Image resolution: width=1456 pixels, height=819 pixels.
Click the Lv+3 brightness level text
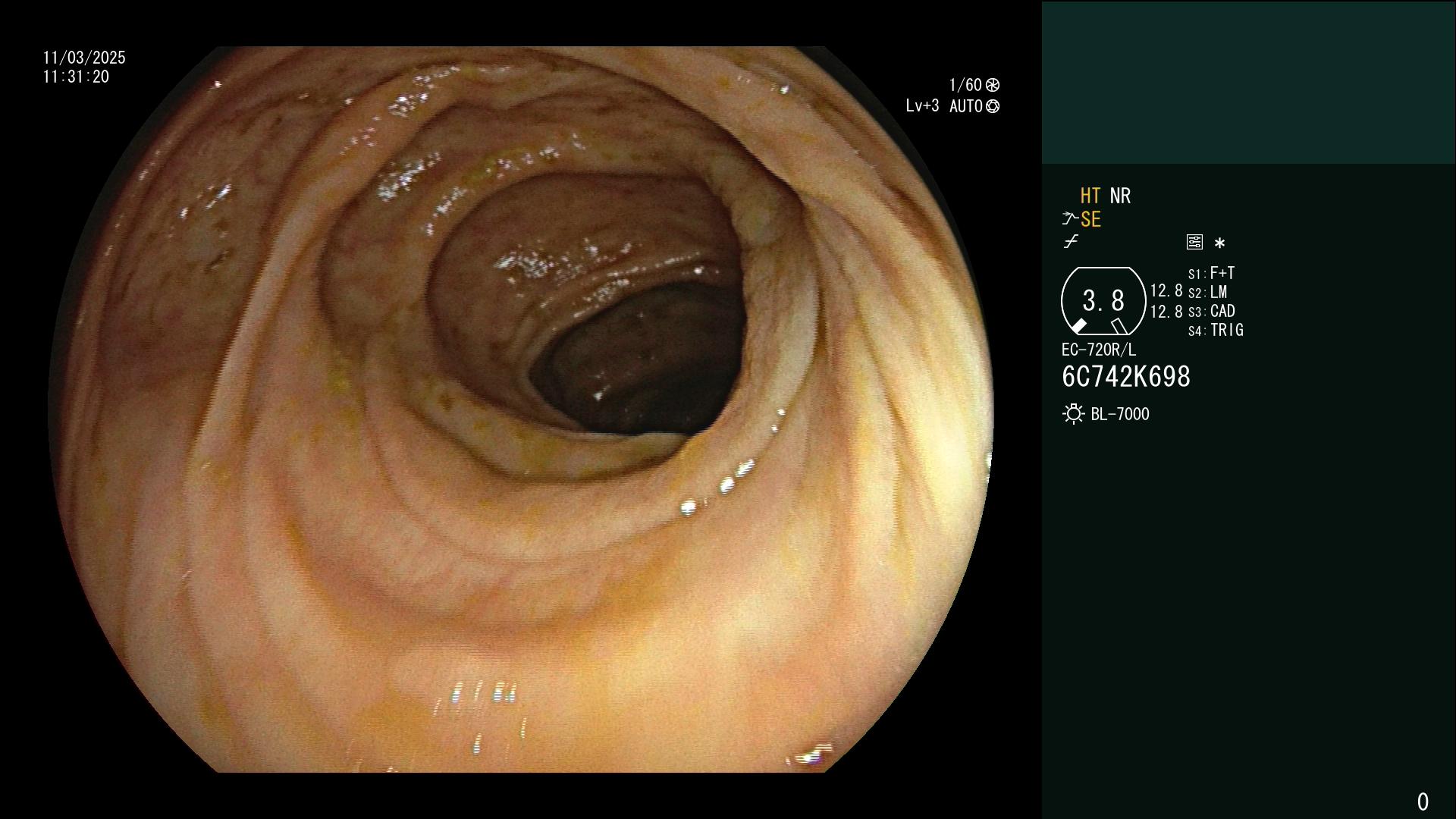pyautogui.click(x=922, y=106)
